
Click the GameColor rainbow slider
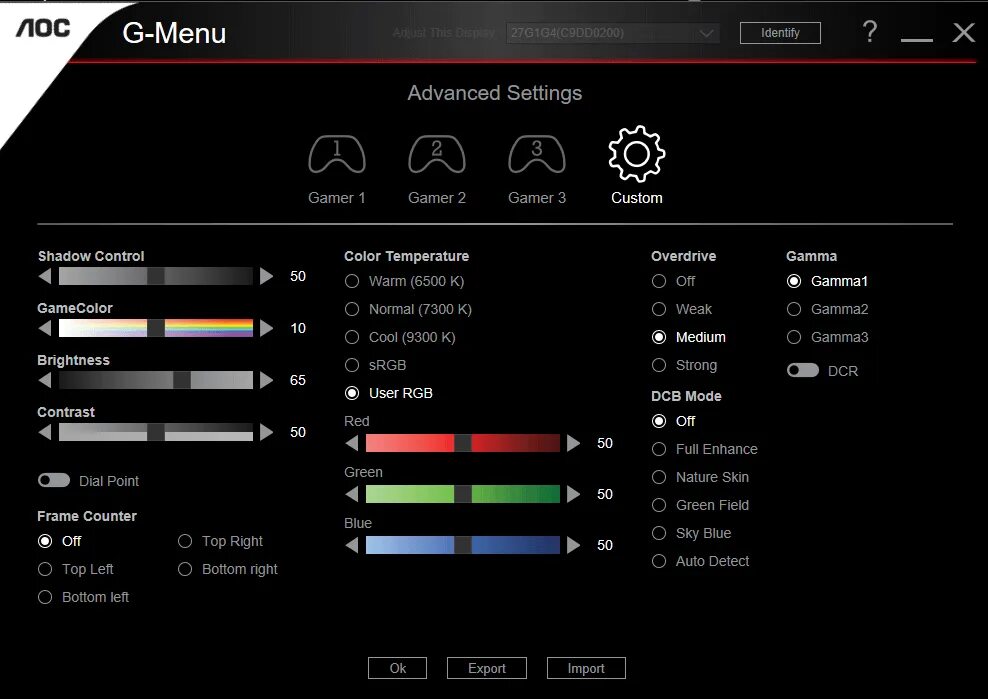click(x=156, y=328)
